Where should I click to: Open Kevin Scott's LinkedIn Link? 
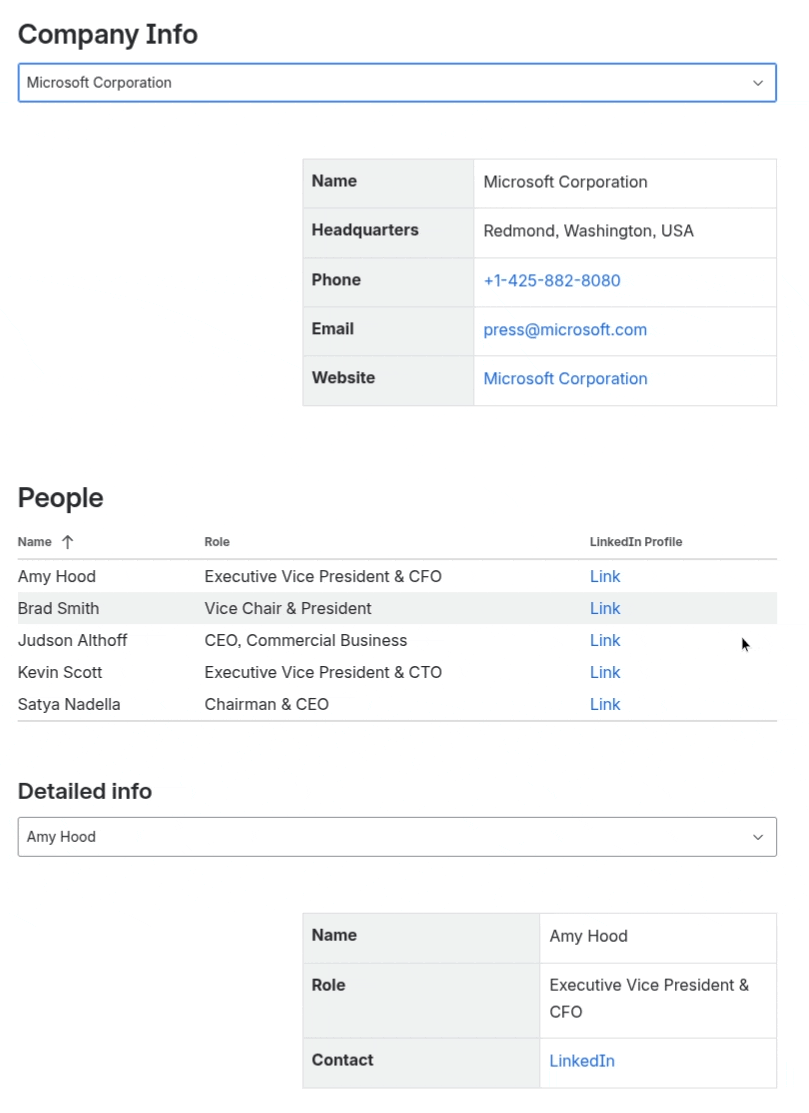[x=605, y=672]
